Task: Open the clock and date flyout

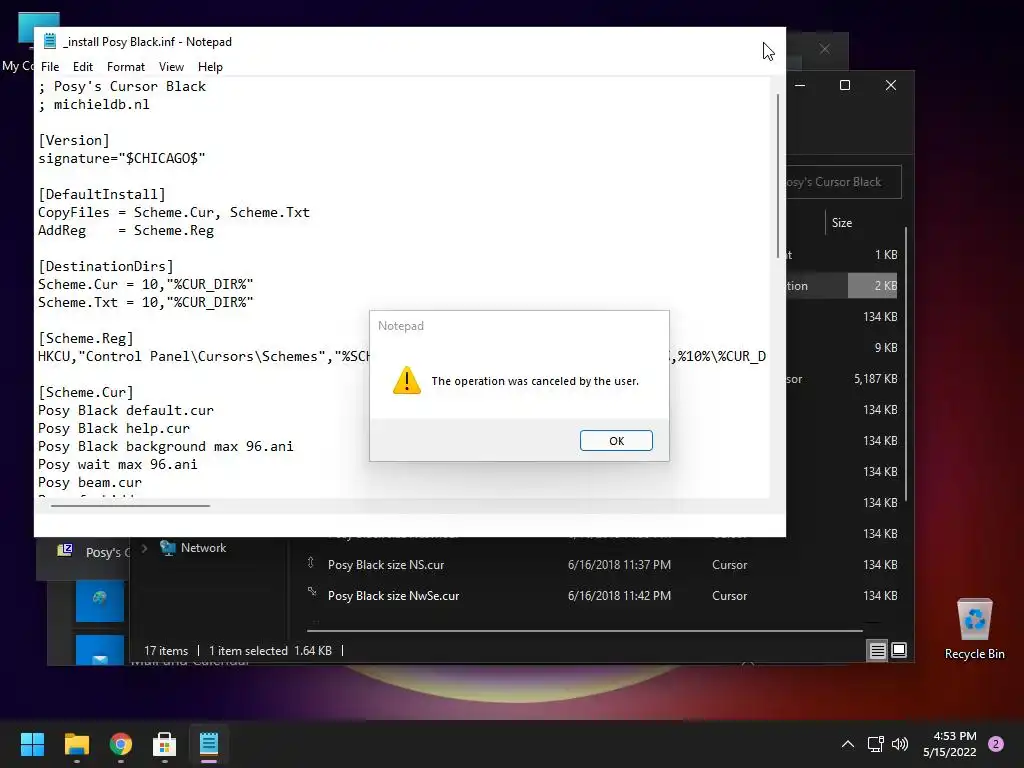Action: (950, 744)
